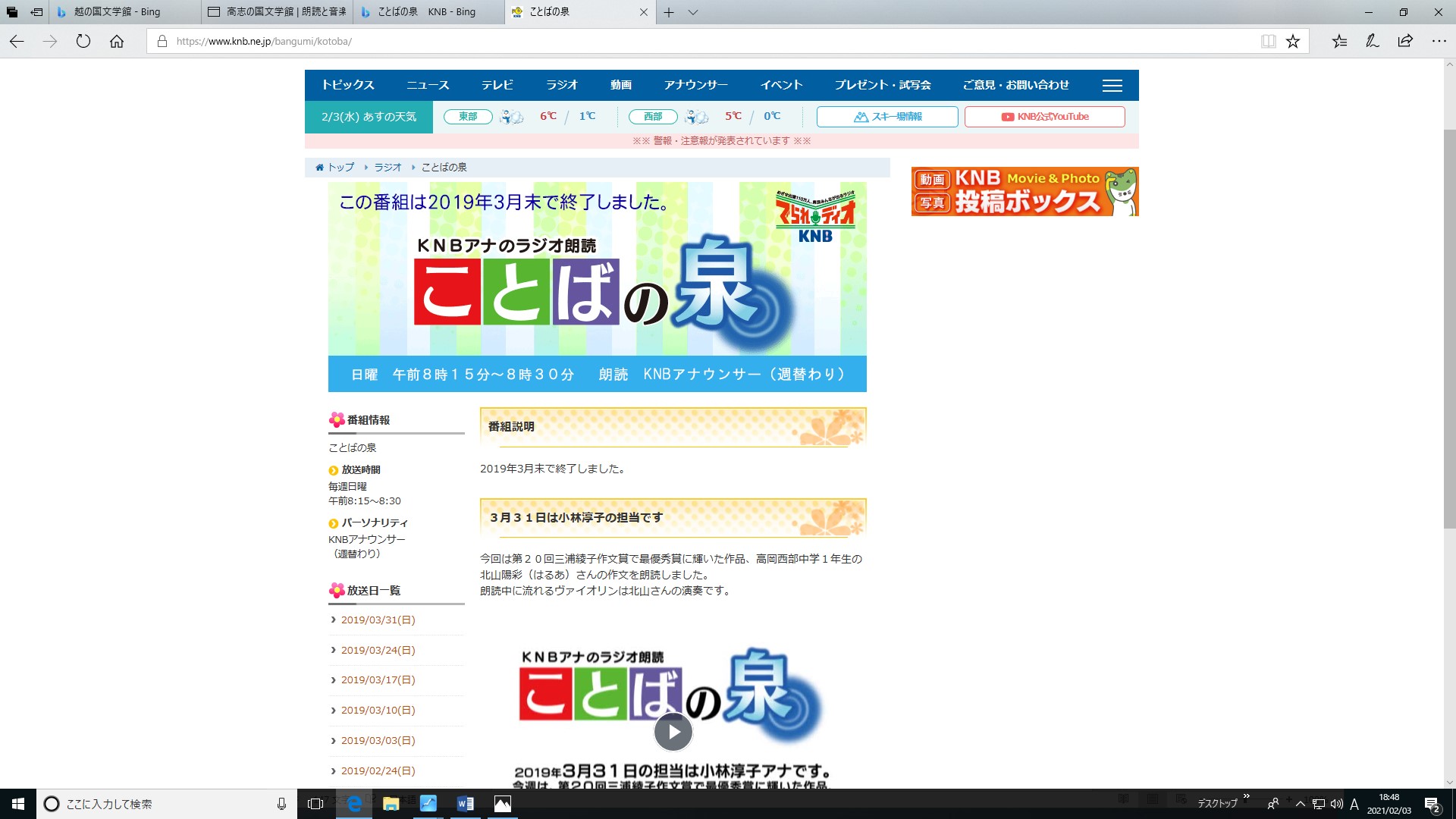This screenshot has width=1456, height=819.
Task: Open broadcast 2019/03/10(日)
Action: [x=378, y=711]
